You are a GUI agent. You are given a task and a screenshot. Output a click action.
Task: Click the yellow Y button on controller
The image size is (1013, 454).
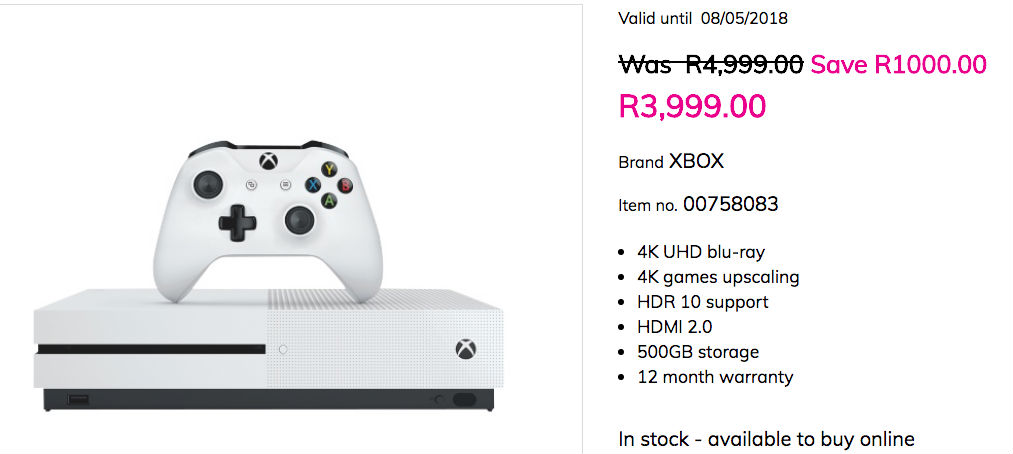click(328, 169)
